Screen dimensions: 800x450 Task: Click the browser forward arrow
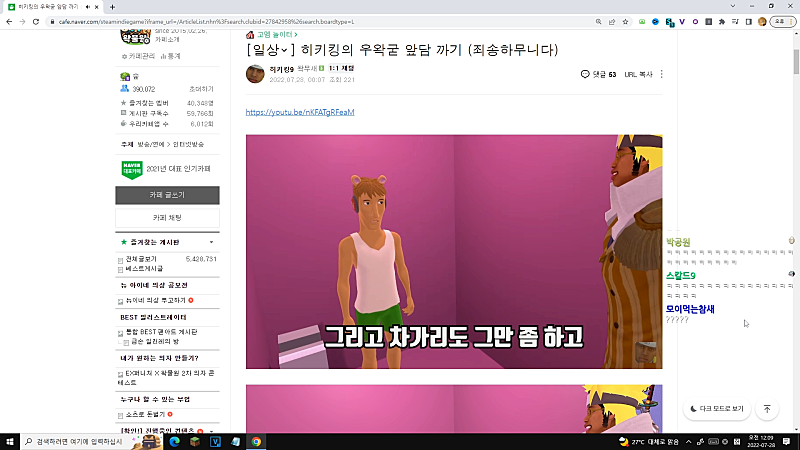(22, 22)
